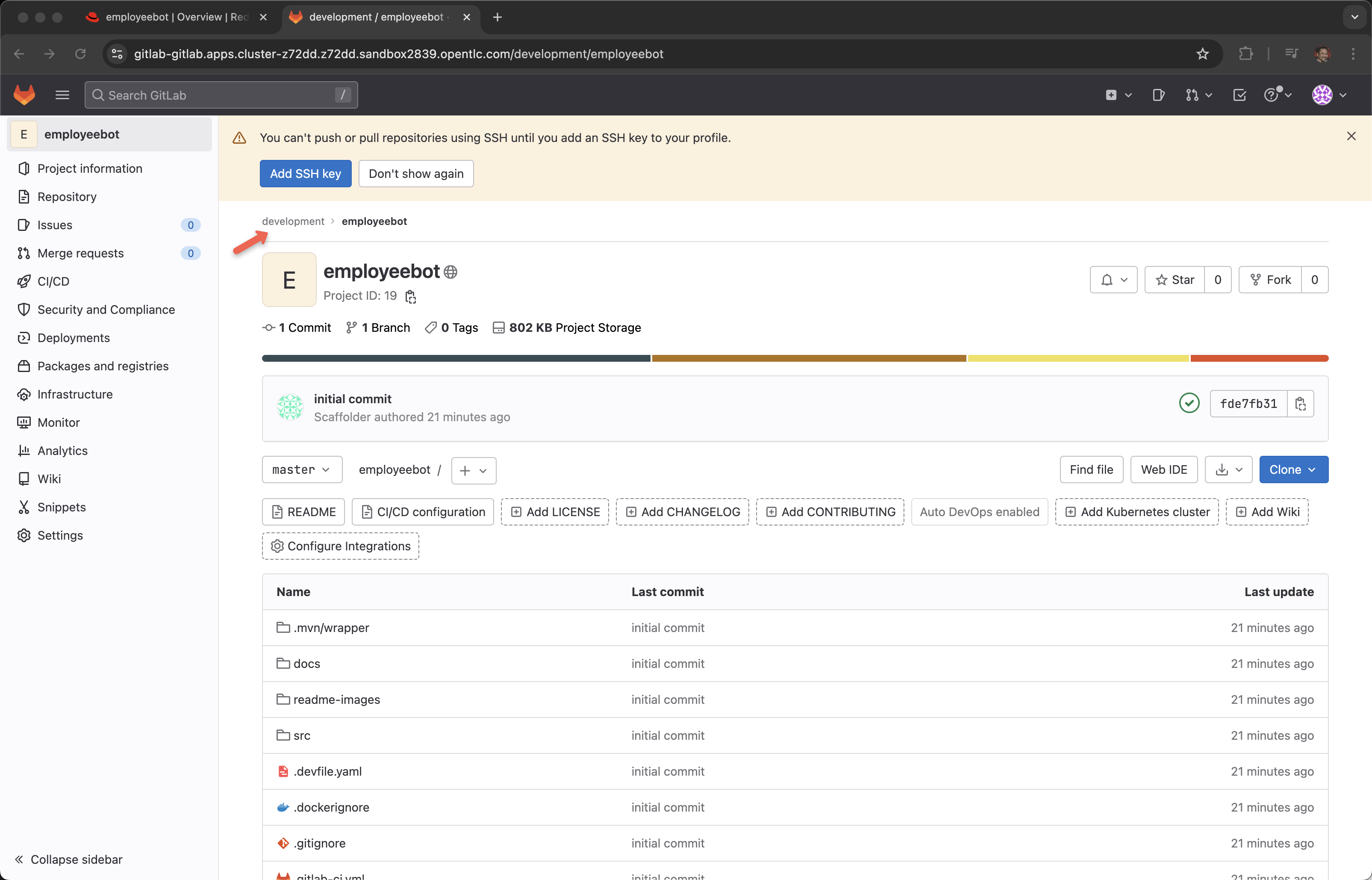Click the green pipeline passed status icon

[1189, 403]
